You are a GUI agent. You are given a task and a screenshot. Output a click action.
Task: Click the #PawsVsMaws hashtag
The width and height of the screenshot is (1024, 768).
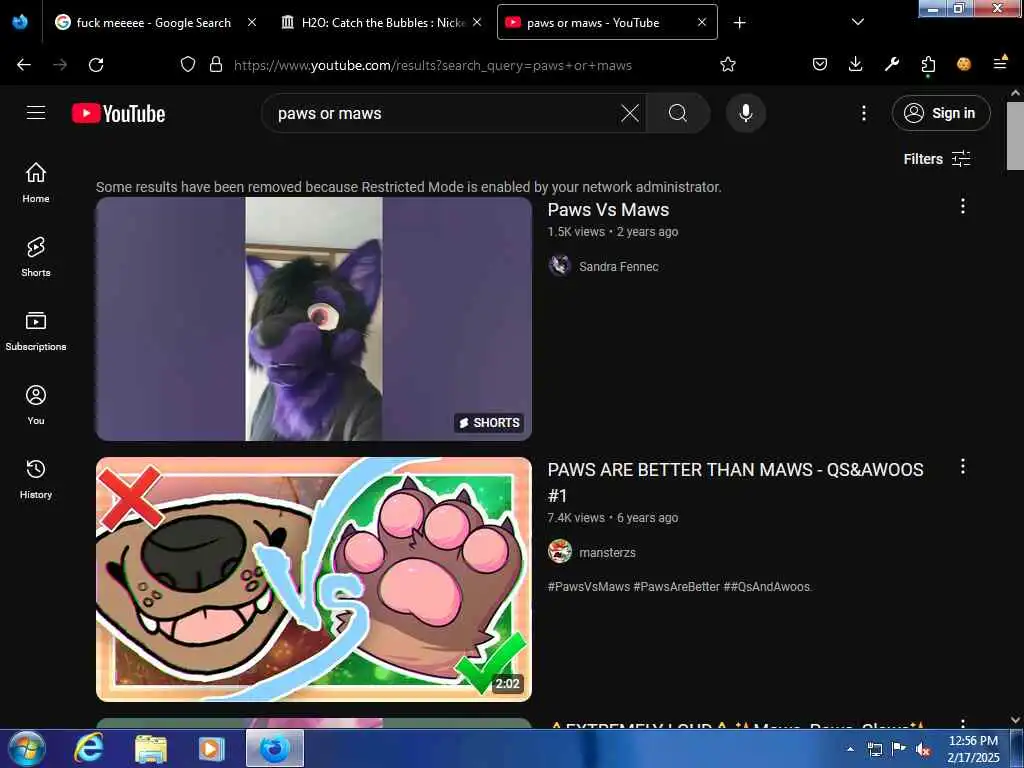(x=588, y=586)
